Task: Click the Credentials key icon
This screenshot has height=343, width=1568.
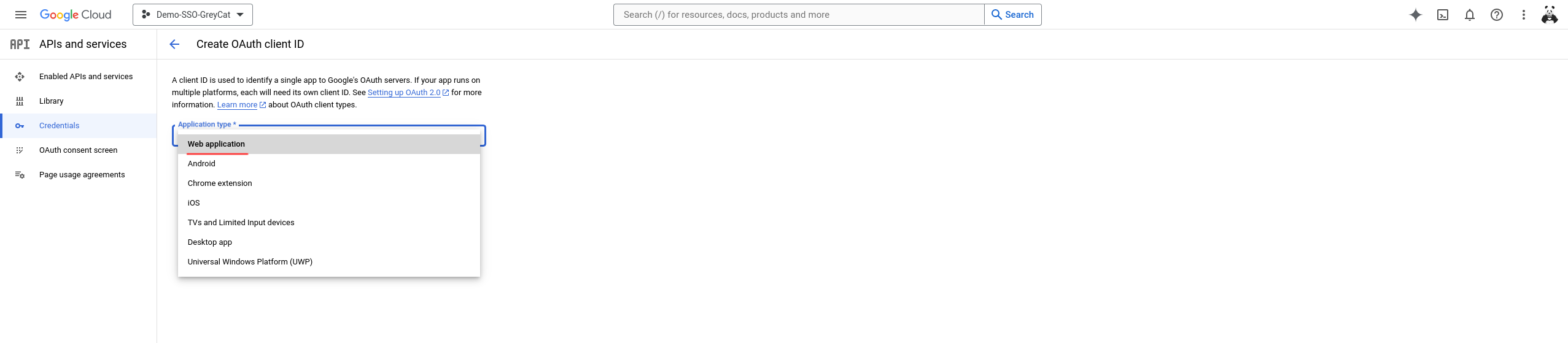Action: tap(20, 126)
